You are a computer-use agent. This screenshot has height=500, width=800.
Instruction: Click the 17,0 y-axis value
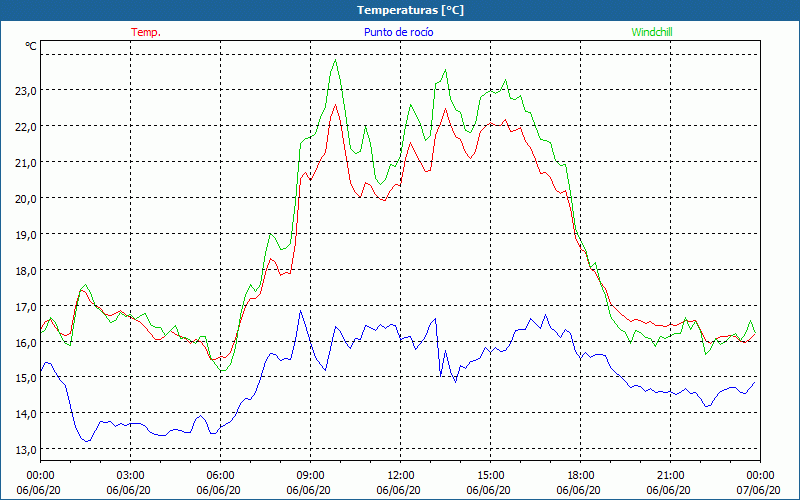[26, 307]
